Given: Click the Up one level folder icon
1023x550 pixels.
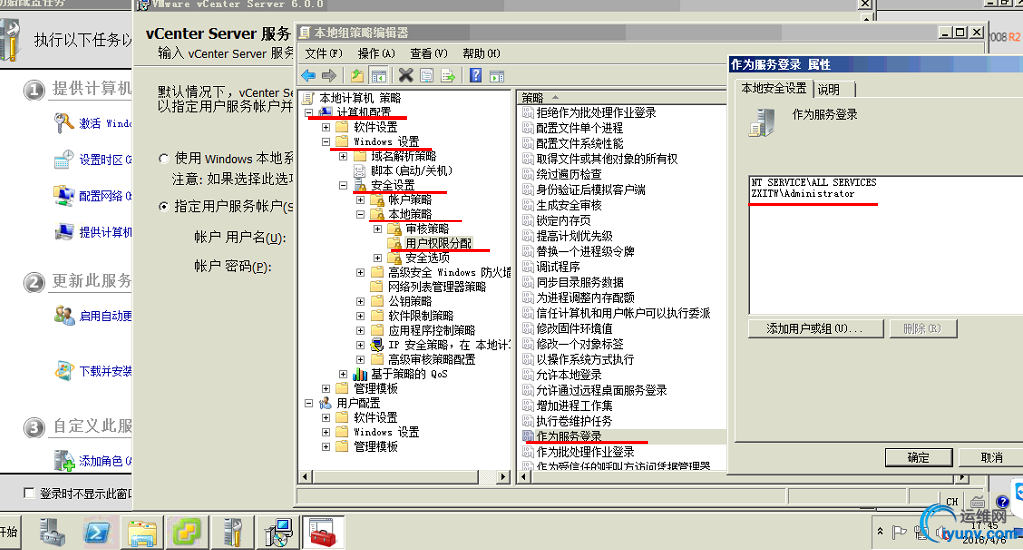Looking at the screenshot, I should 357,76.
